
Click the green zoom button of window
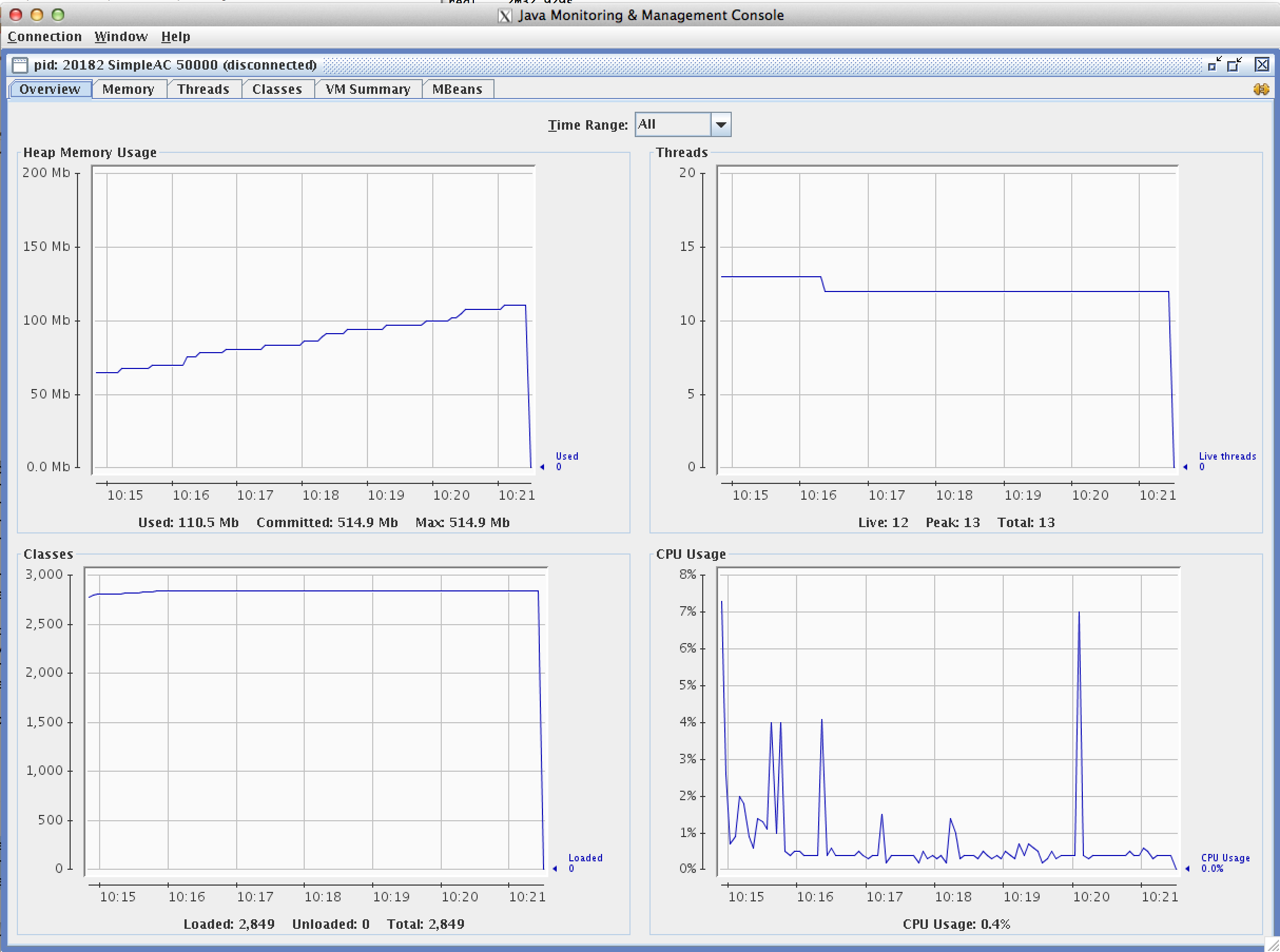point(57,15)
